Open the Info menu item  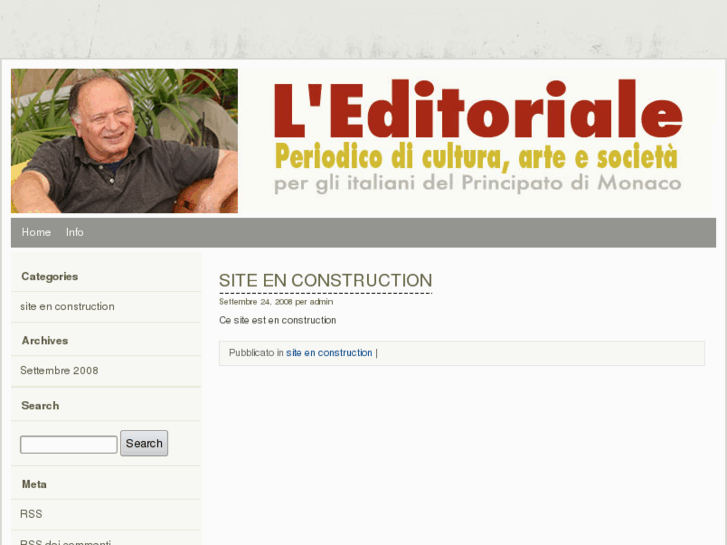point(75,232)
